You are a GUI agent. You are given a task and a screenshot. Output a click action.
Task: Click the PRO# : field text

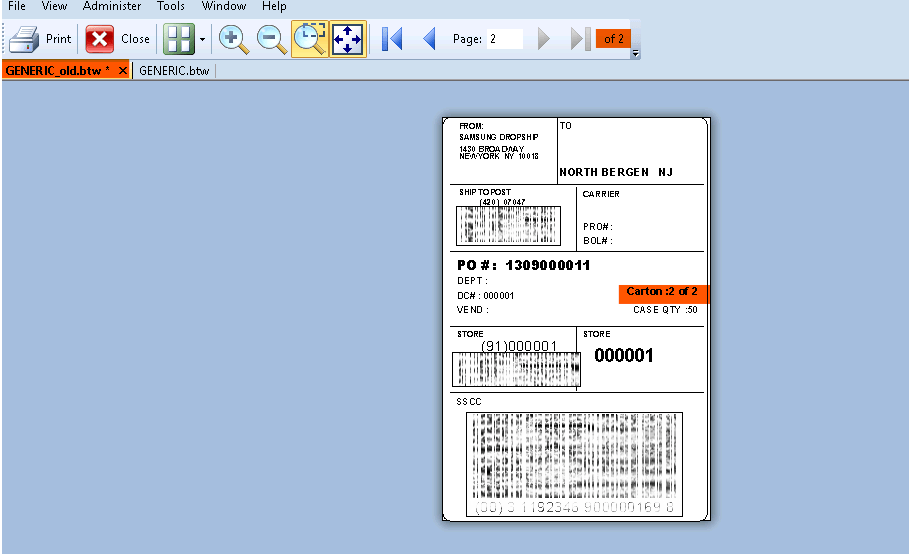[598, 227]
